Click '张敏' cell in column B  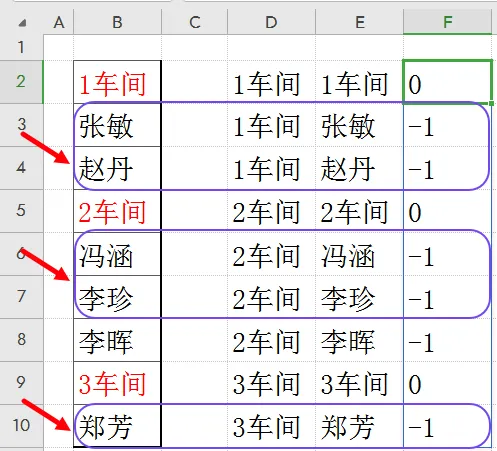pyautogui.click(x=117, y=125)
